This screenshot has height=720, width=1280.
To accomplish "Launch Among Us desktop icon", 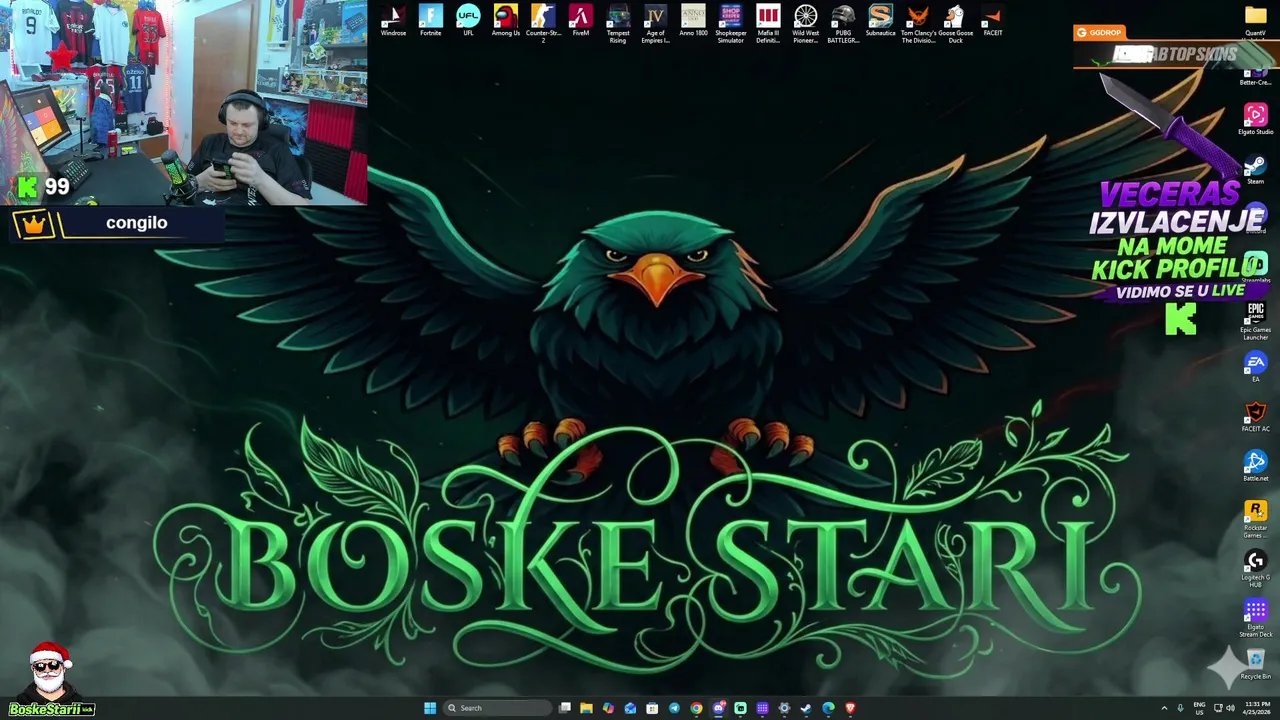I will [505, 20].
